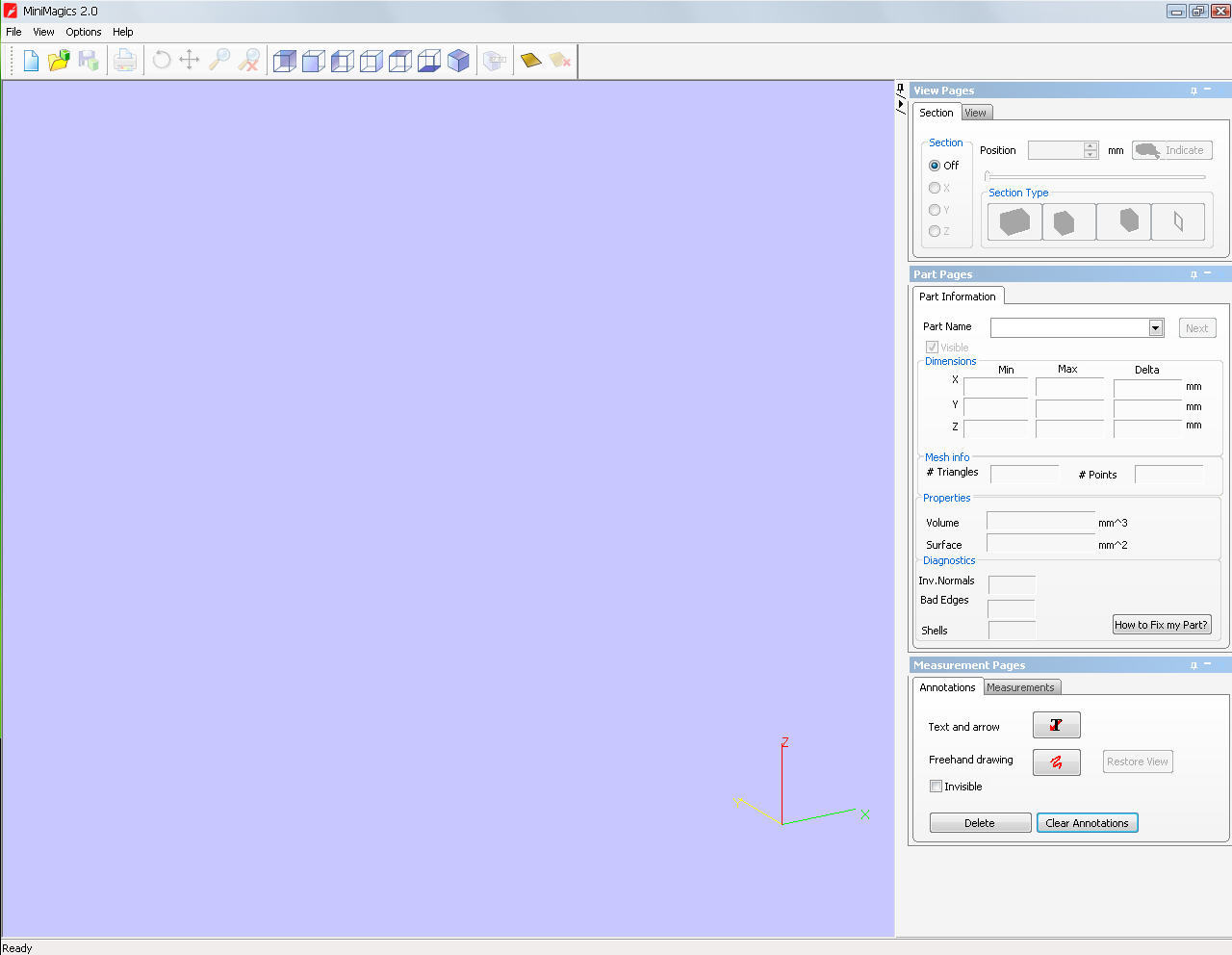Click the Volume value field
Screen dimensions: 1232x955
tap(1040, 522)
